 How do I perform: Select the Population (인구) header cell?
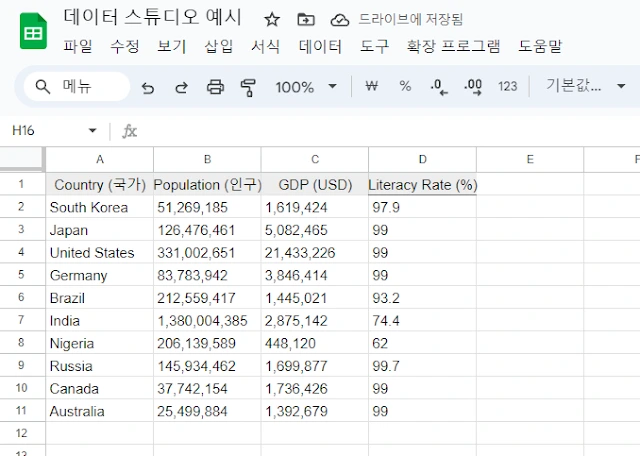(x=207, y=184)
